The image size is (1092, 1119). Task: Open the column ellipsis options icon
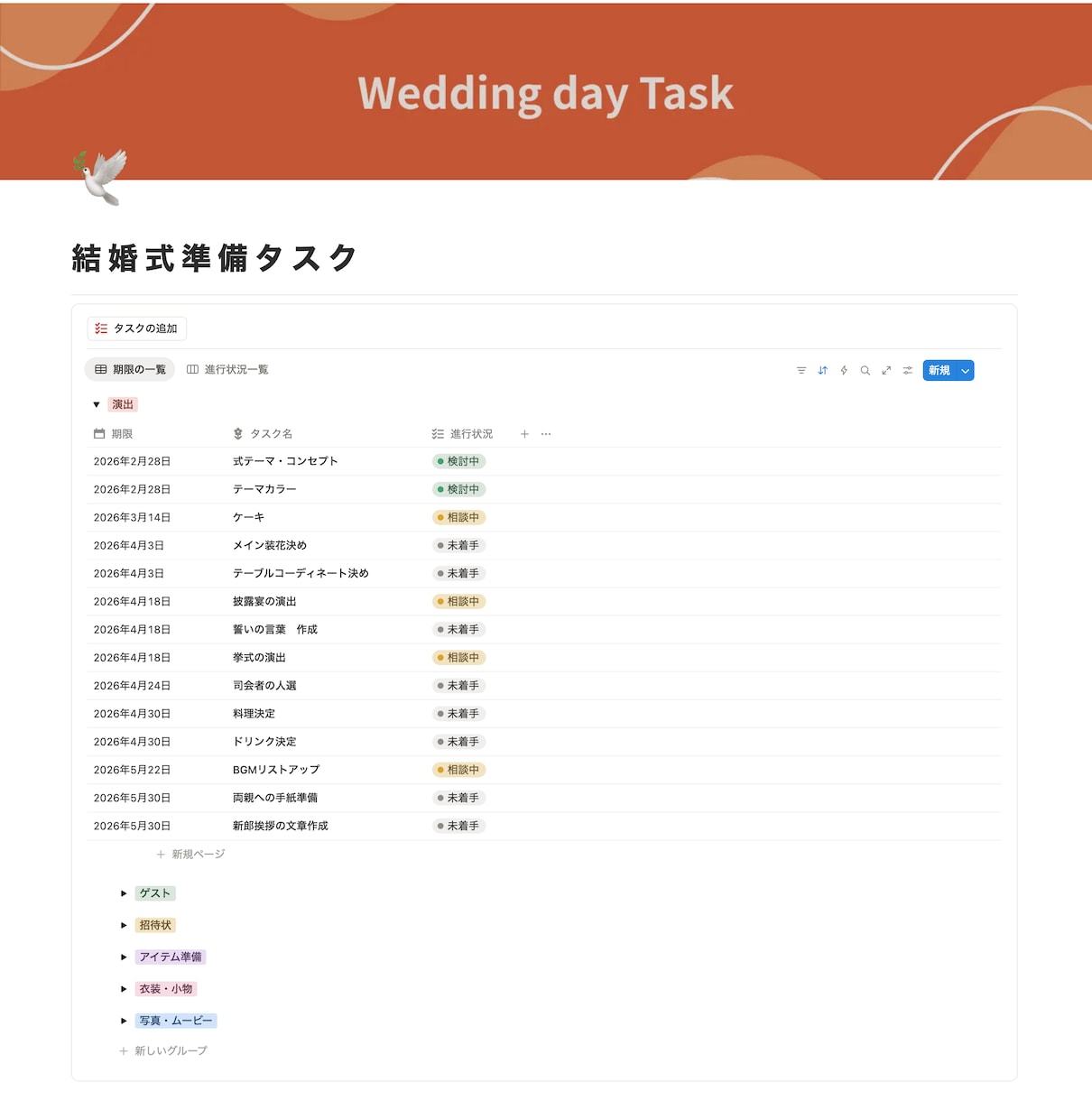(x=546, y=434)
